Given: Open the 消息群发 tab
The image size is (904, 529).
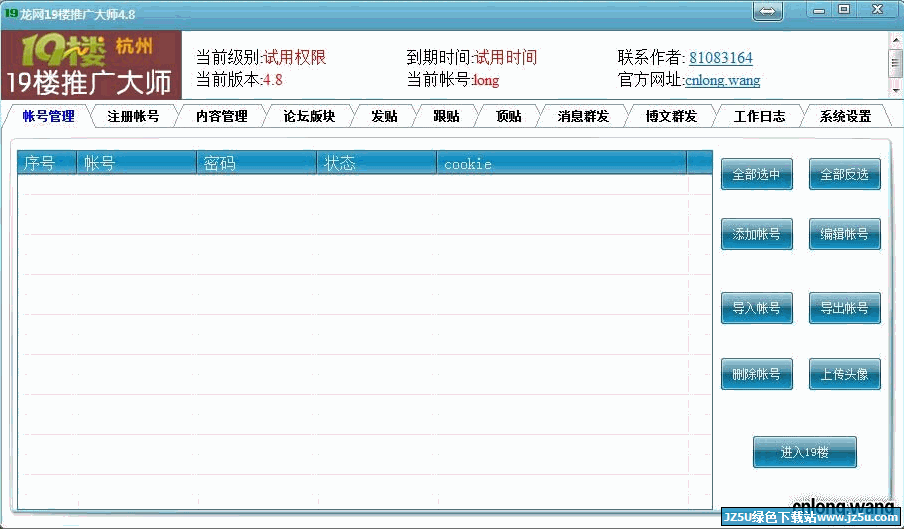Looking at the screenshot, I should (x=583, y=116).
